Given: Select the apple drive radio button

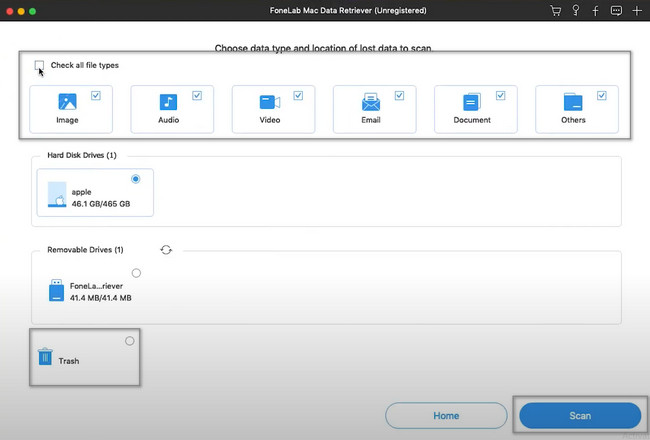Looking at the screenshot, I should point(136,179).
